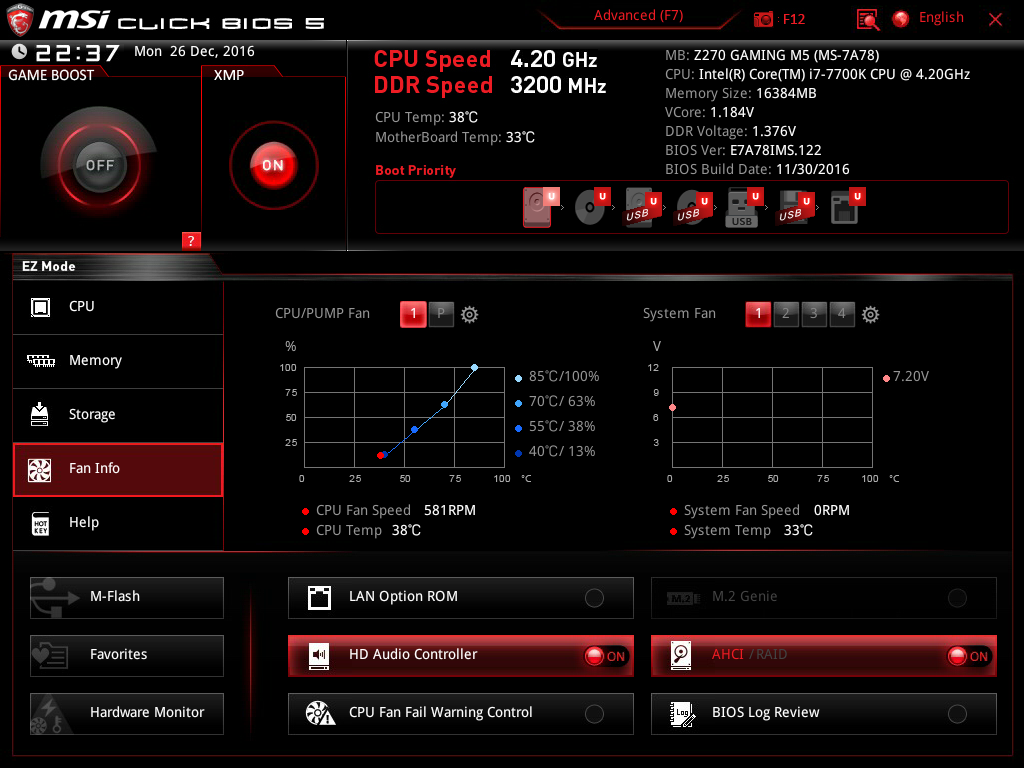The image size is (1024, 768).
Task: Click the MB Z270 GAMING M5 line
Action: click(x=772, y=56)
